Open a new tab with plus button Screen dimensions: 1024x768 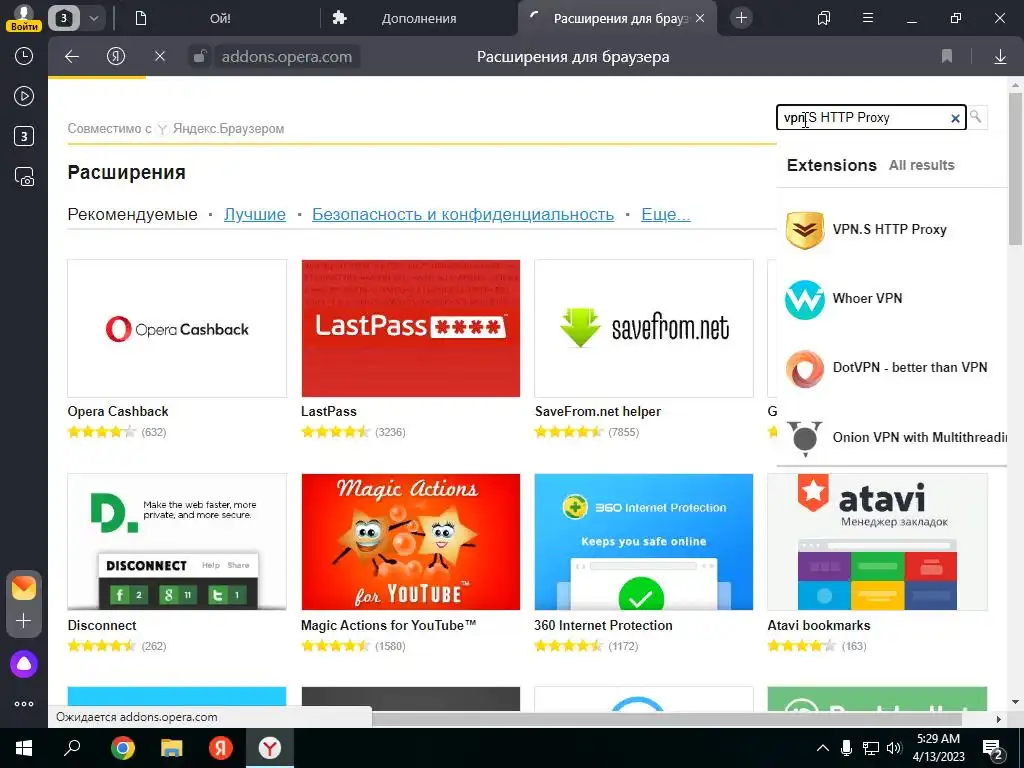(x=741, y=18)
